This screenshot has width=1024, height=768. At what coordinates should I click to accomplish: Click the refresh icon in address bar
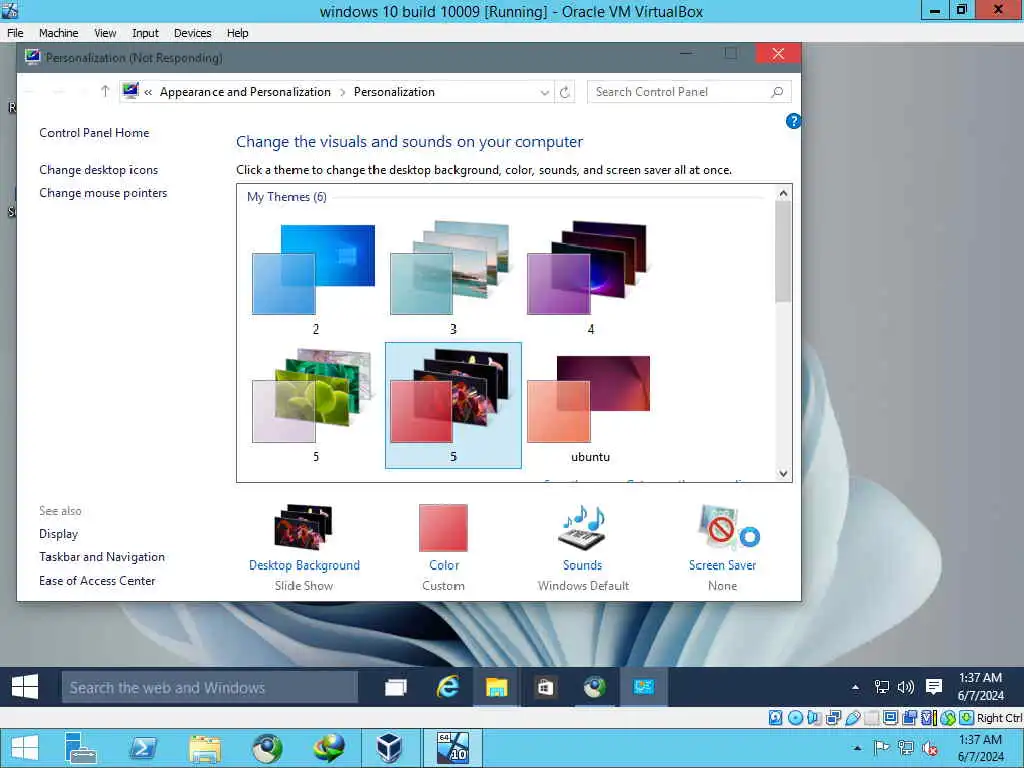[x=565, y=92]
